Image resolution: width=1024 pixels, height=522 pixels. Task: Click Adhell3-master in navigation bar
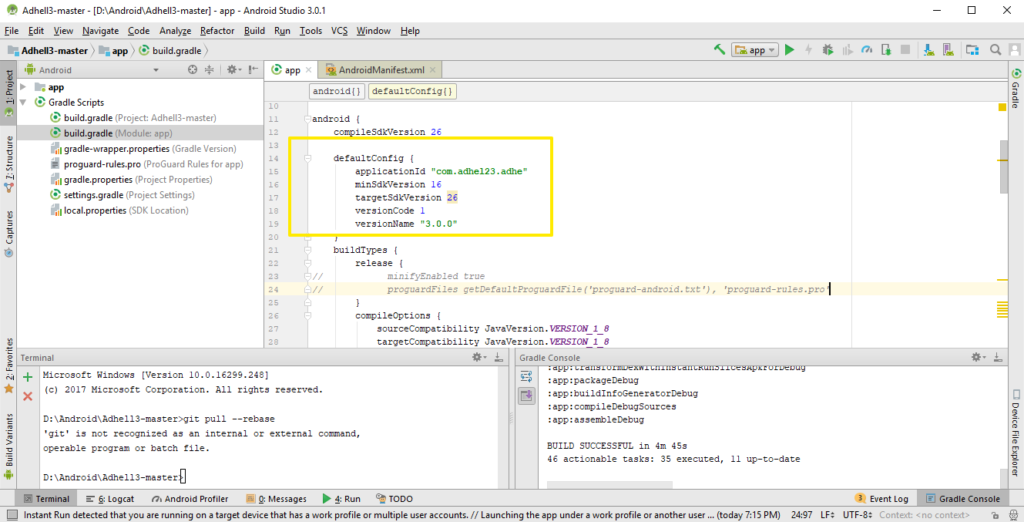(x=48, y=50)
